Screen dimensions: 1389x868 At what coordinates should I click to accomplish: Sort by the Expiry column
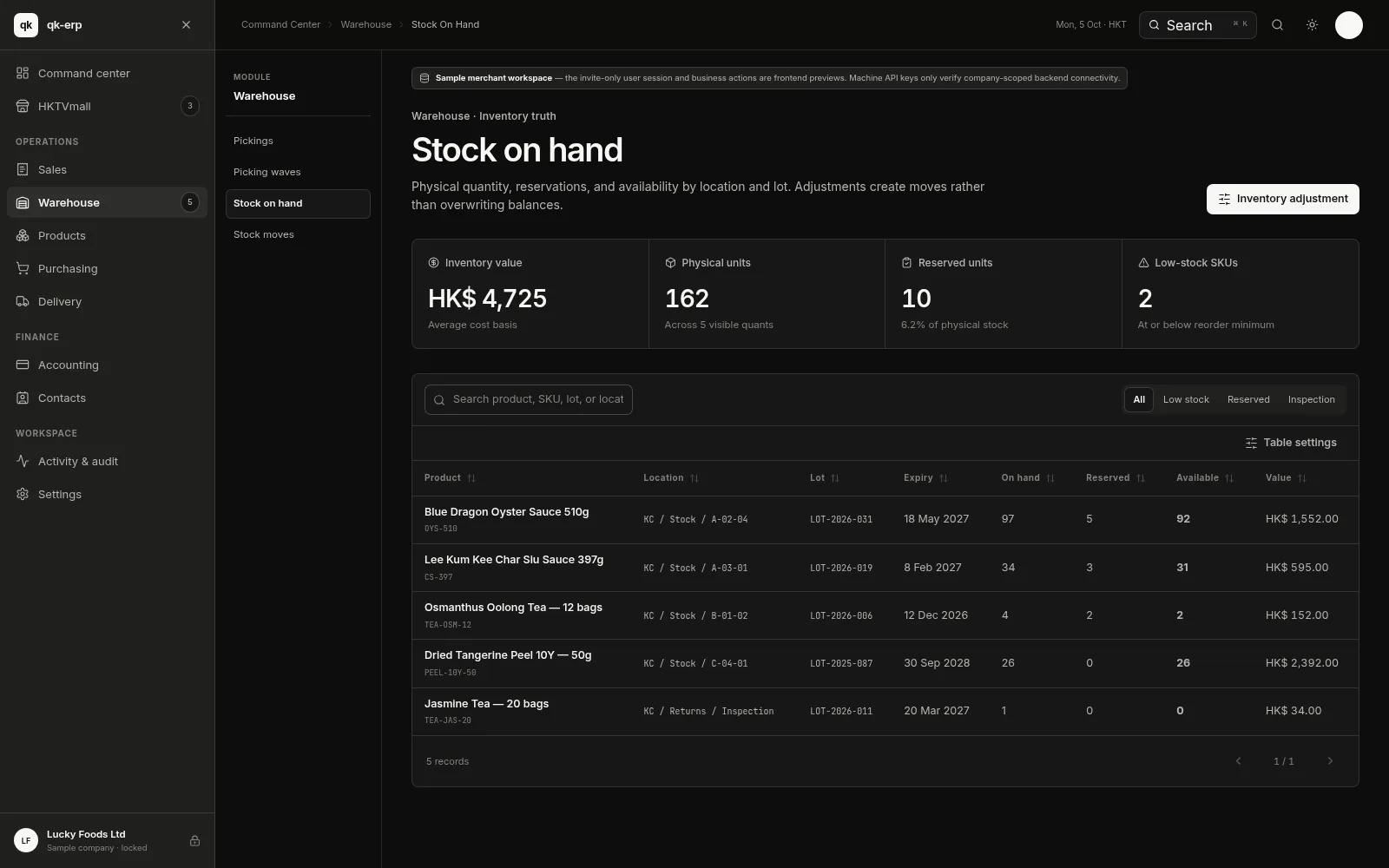[925, 478]
